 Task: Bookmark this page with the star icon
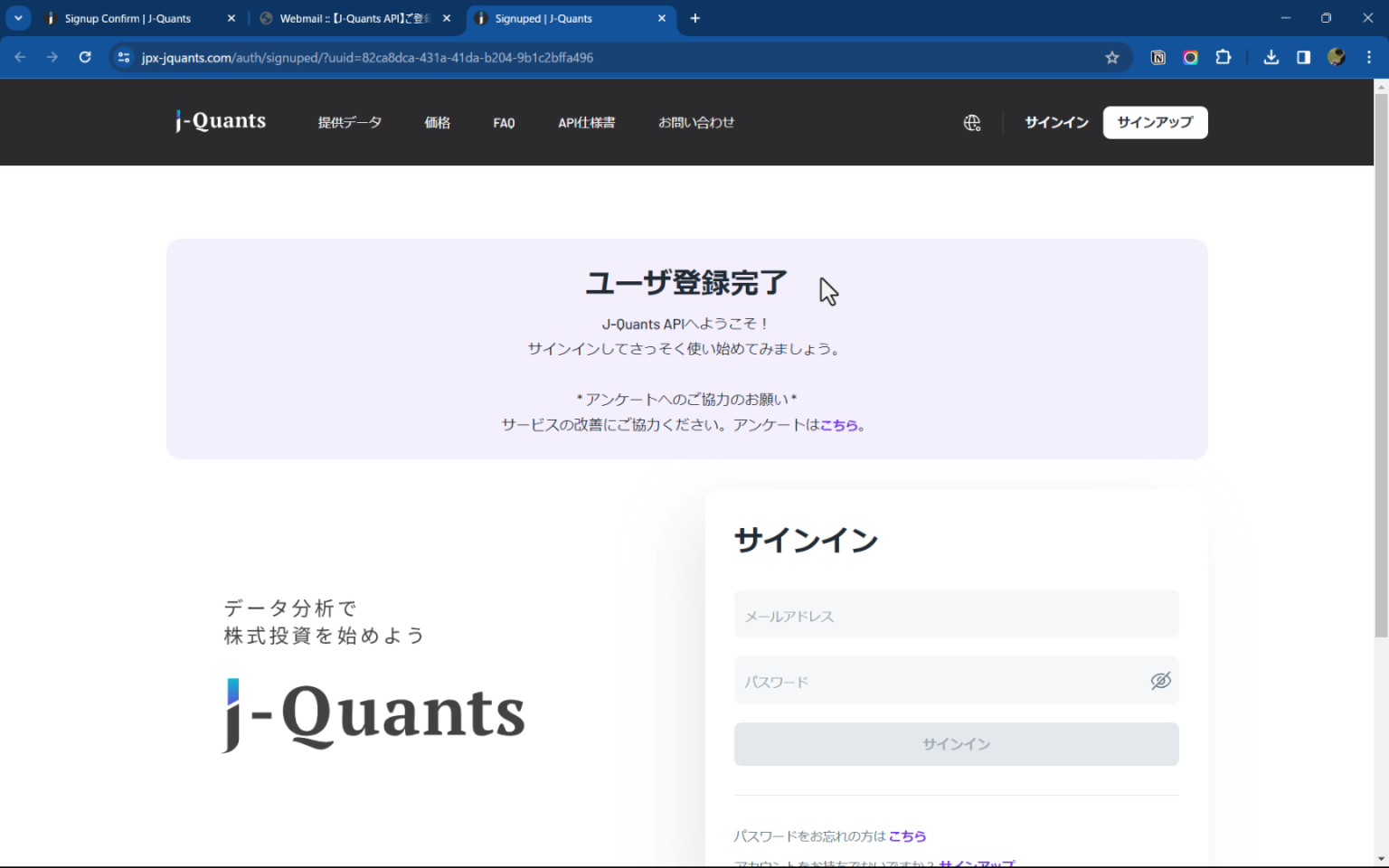click(1111, 57)
